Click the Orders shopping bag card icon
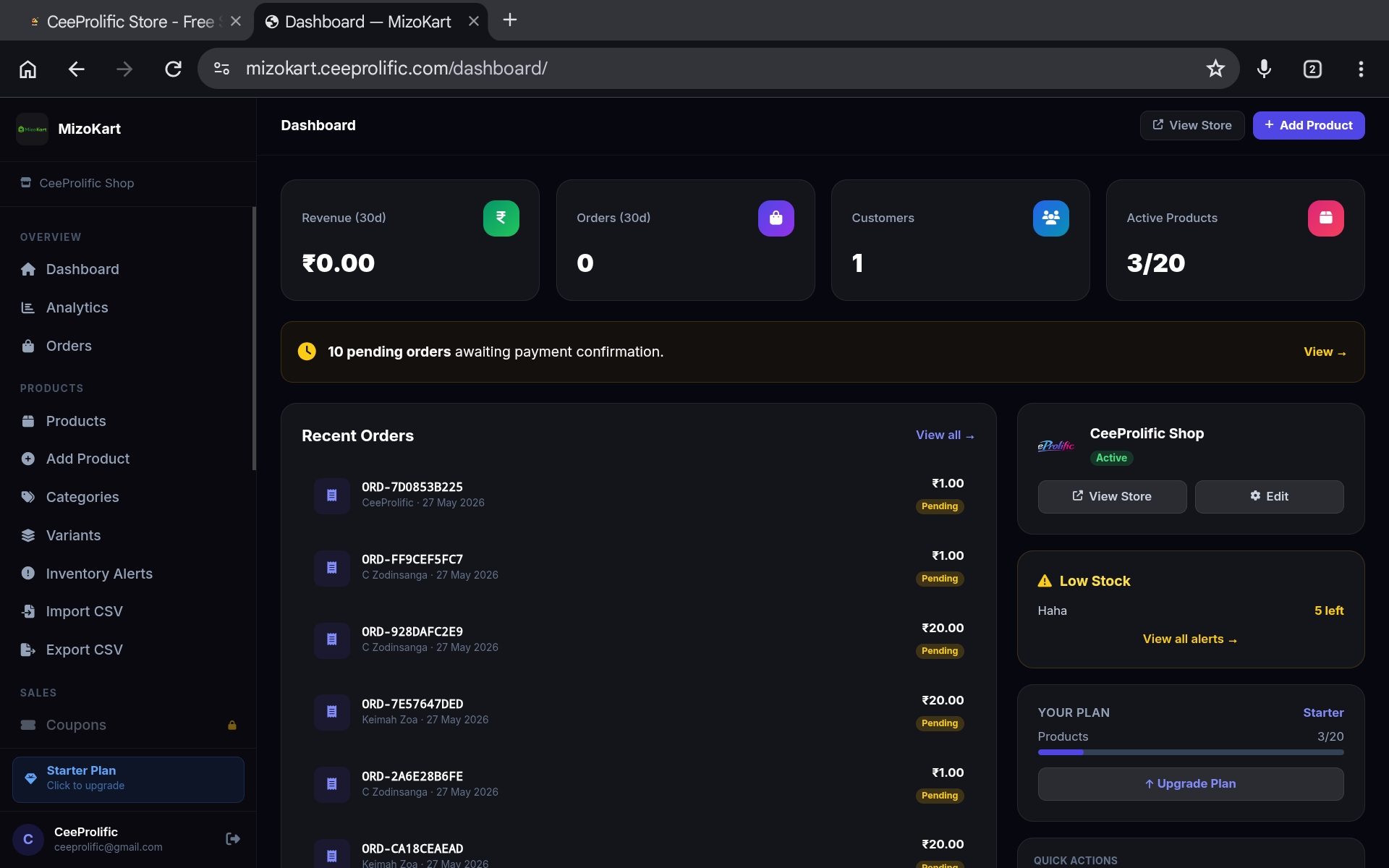Image resolution: width=1389 pixels, height=868 pixels. [x=776, y=218]
